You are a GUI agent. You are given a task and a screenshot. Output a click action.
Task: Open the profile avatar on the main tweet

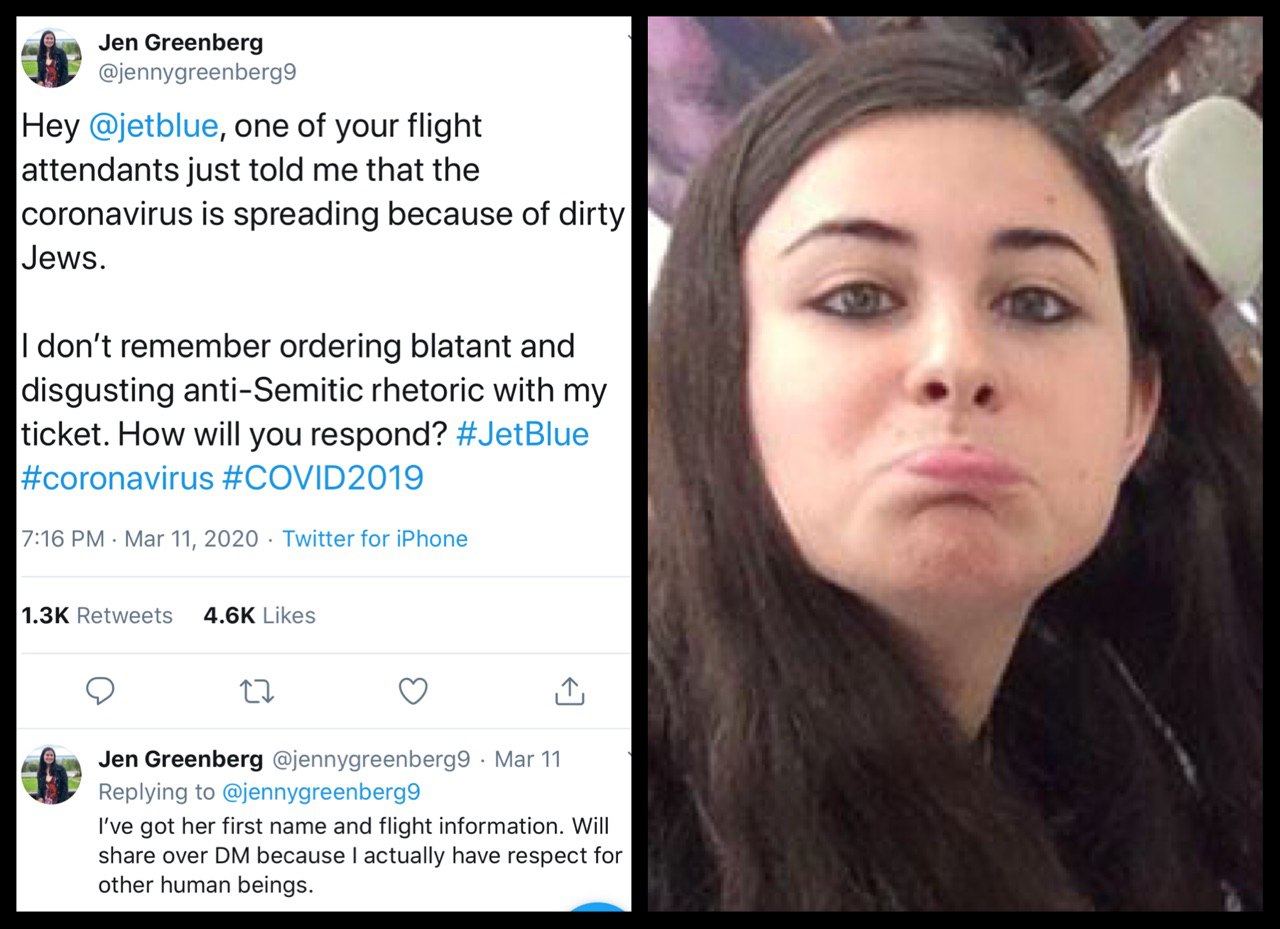tap(51, 57)
